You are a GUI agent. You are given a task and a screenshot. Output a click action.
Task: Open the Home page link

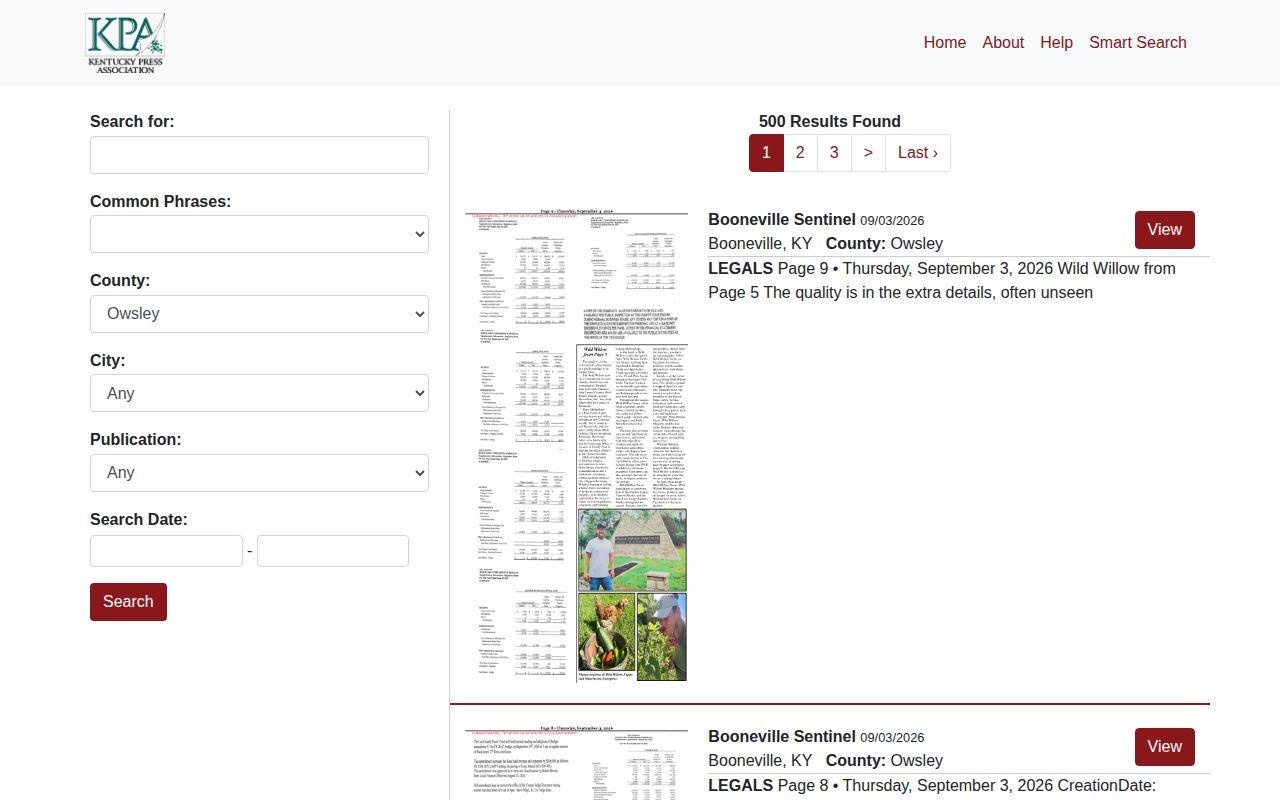click(x=945, y=42)
